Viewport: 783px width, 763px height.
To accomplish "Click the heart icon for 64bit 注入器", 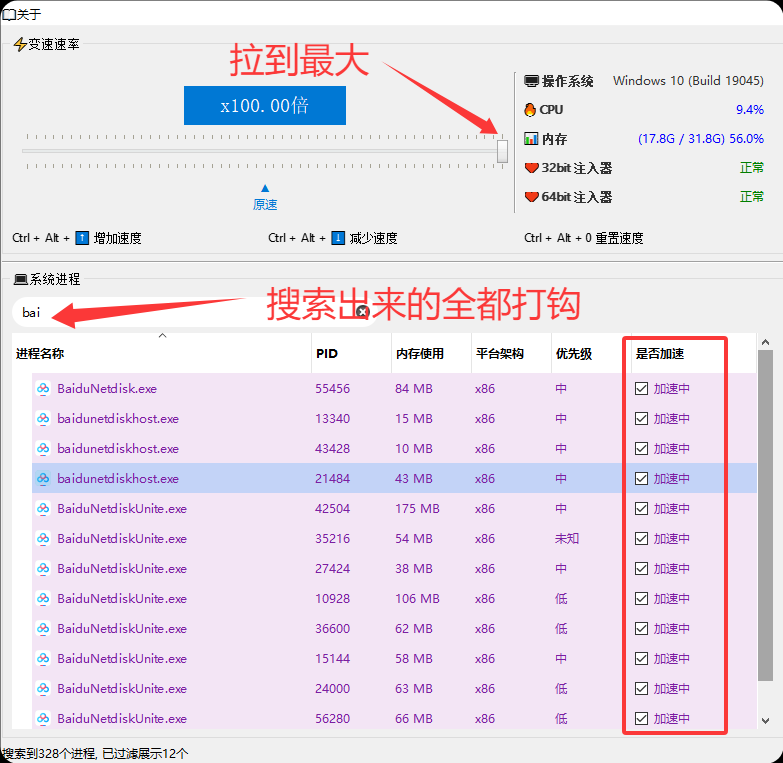I will click(x=531, y=197).
